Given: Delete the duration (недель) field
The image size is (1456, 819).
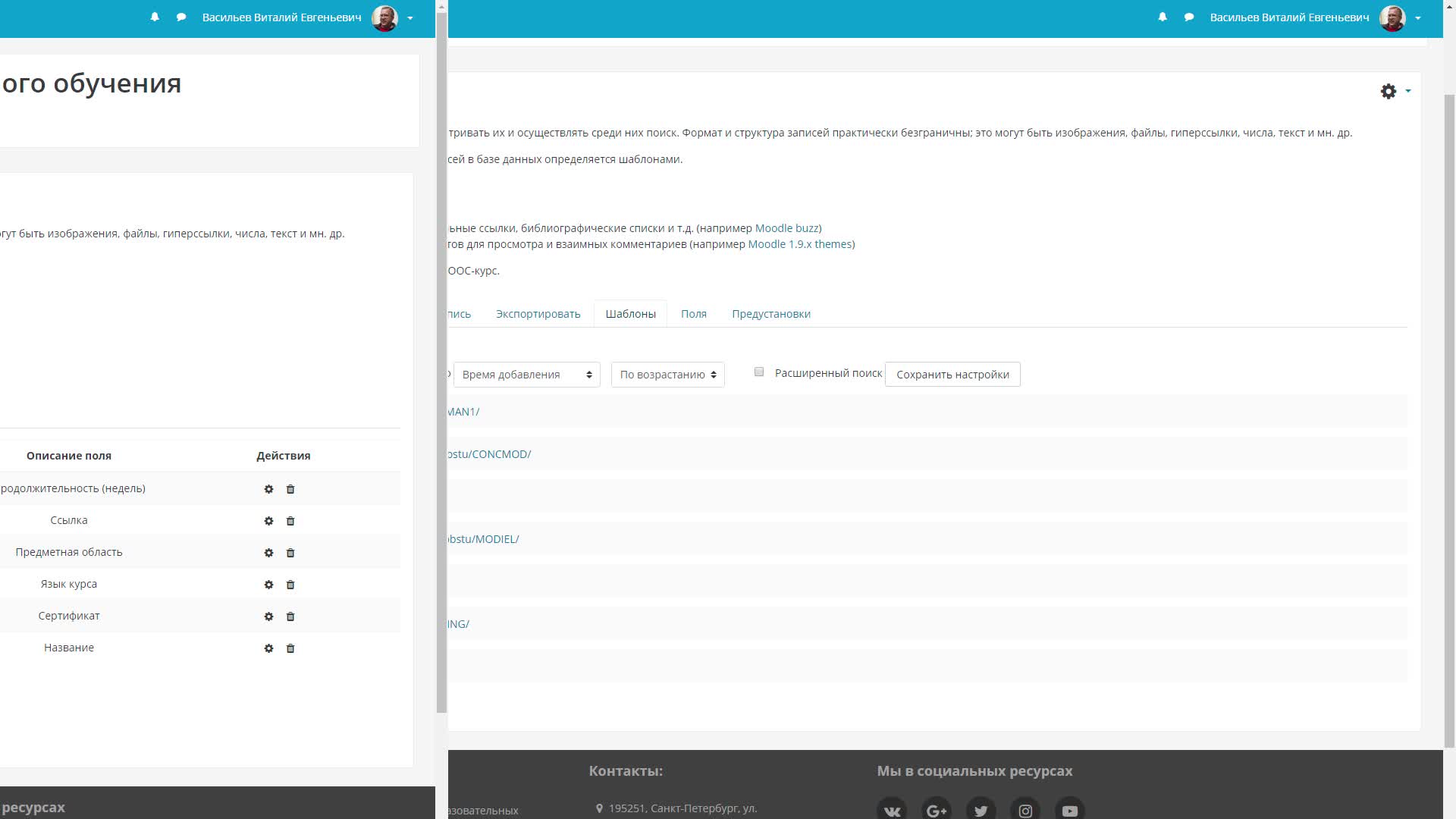Looking at the screenshot, I should pos(290,489).
